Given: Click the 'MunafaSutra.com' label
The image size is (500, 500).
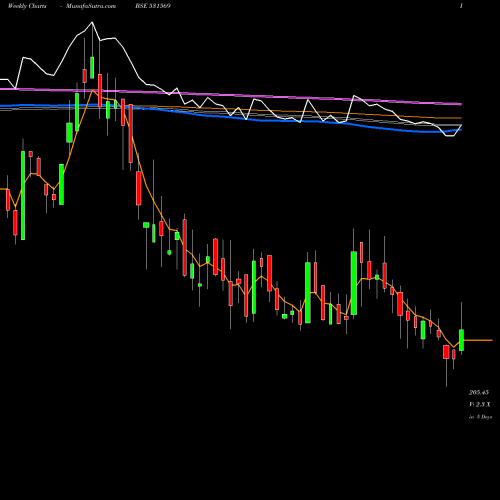Looking at the screenshot, I should point(91,6).
